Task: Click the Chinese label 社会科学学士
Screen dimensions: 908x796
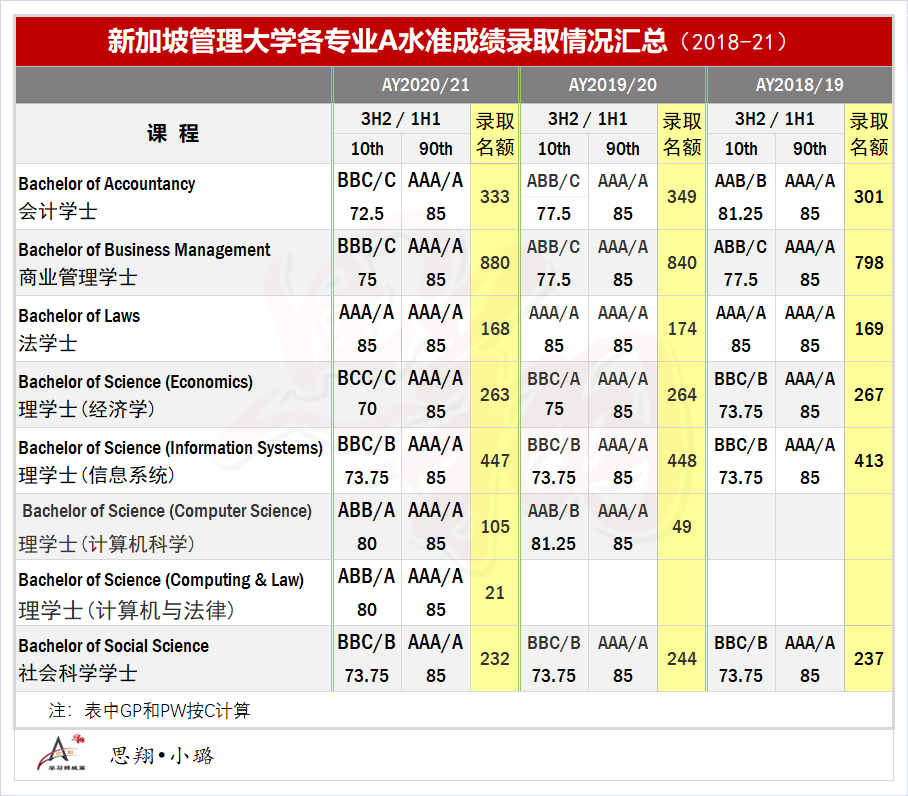Action: [x=78, y=673]
